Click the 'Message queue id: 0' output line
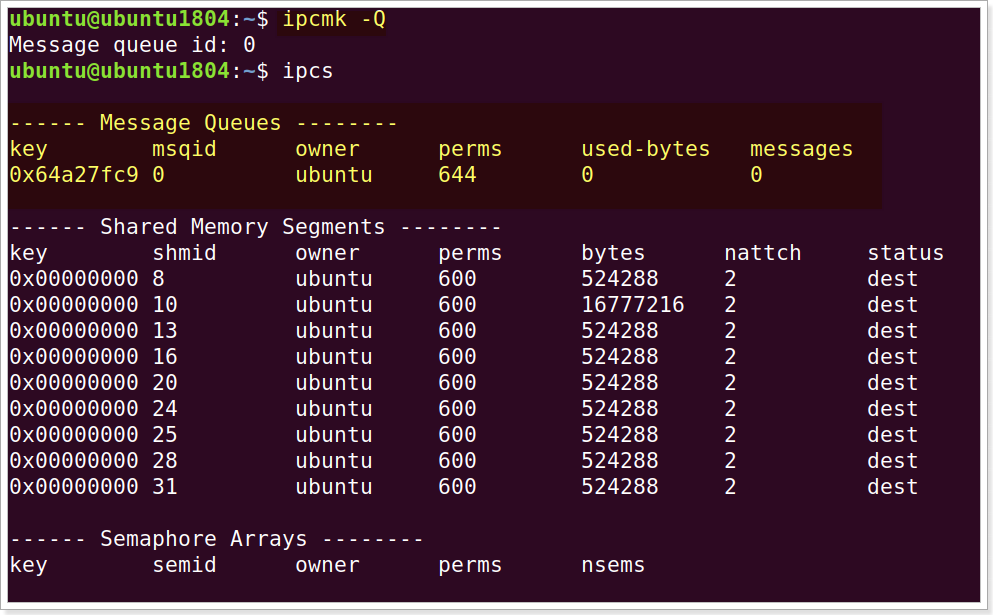The image size is (993, 615). [x=132, y=45]
